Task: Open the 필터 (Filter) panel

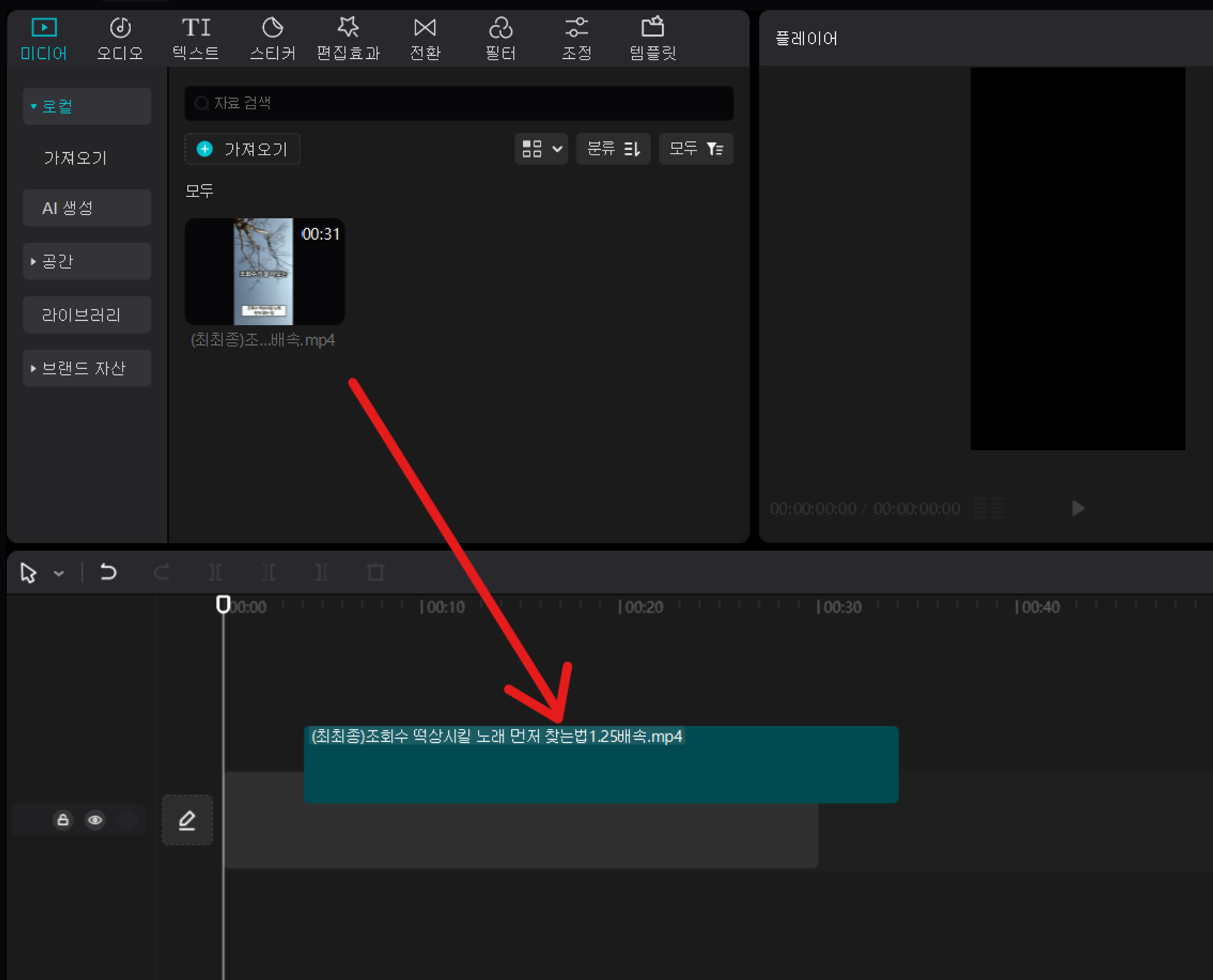Action: point(501,39)
